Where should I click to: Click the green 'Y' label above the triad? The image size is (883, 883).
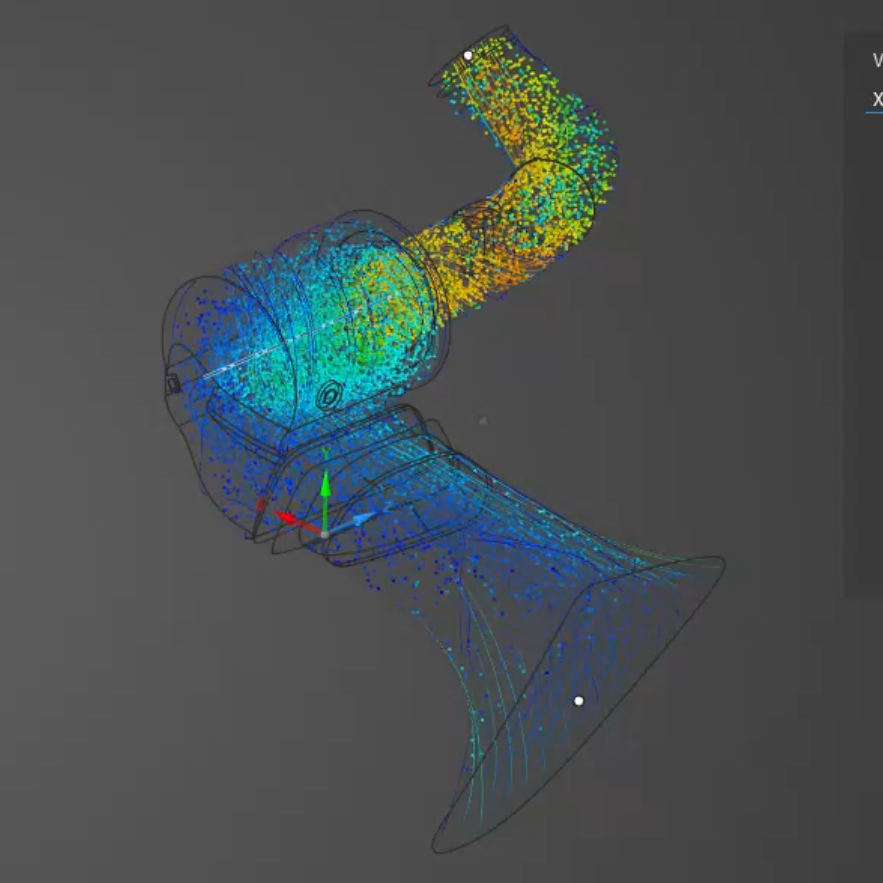point(325,455)
